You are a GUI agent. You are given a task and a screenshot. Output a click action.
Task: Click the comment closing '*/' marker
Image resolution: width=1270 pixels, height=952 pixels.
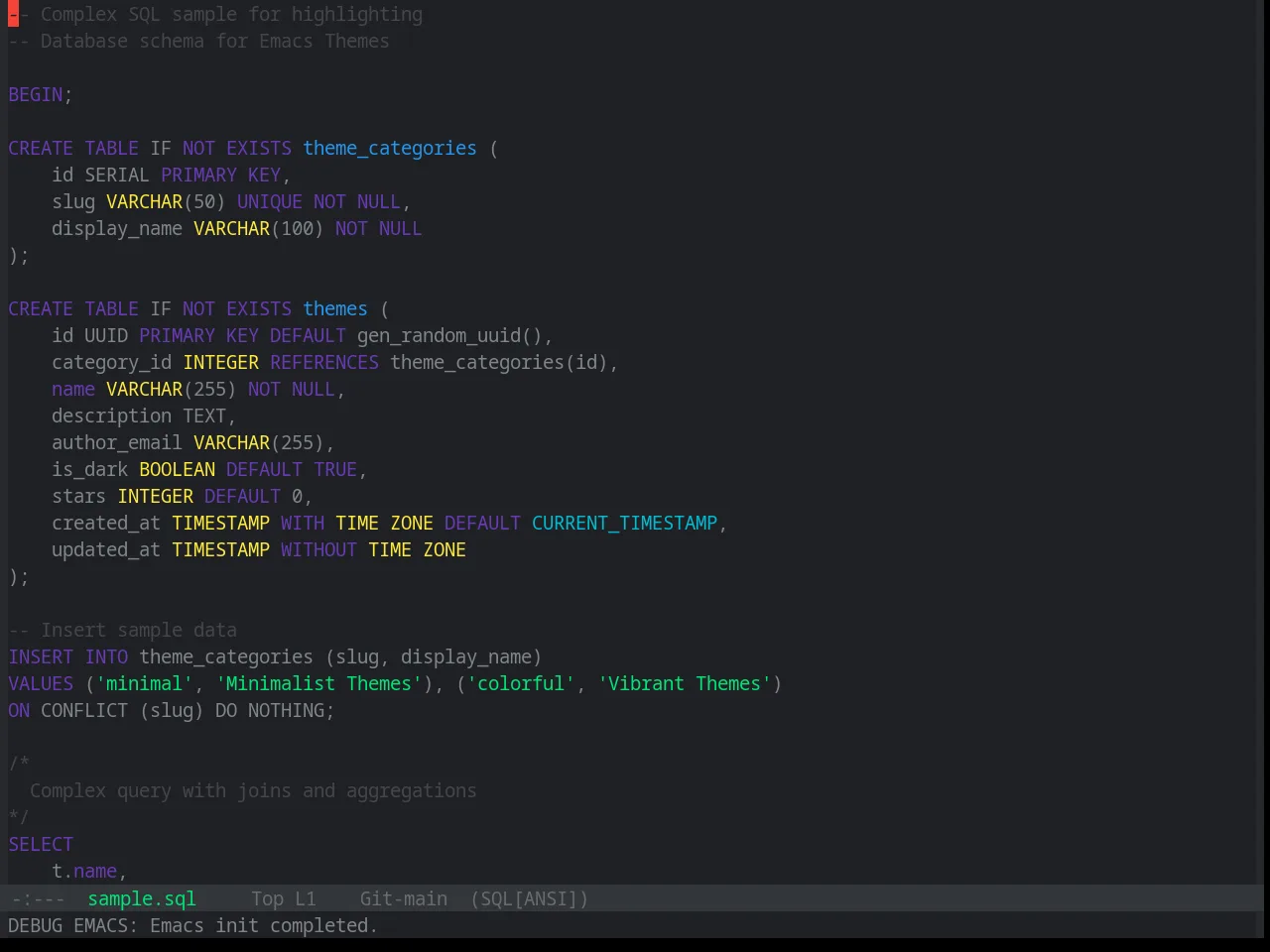(x=19, y=817)
